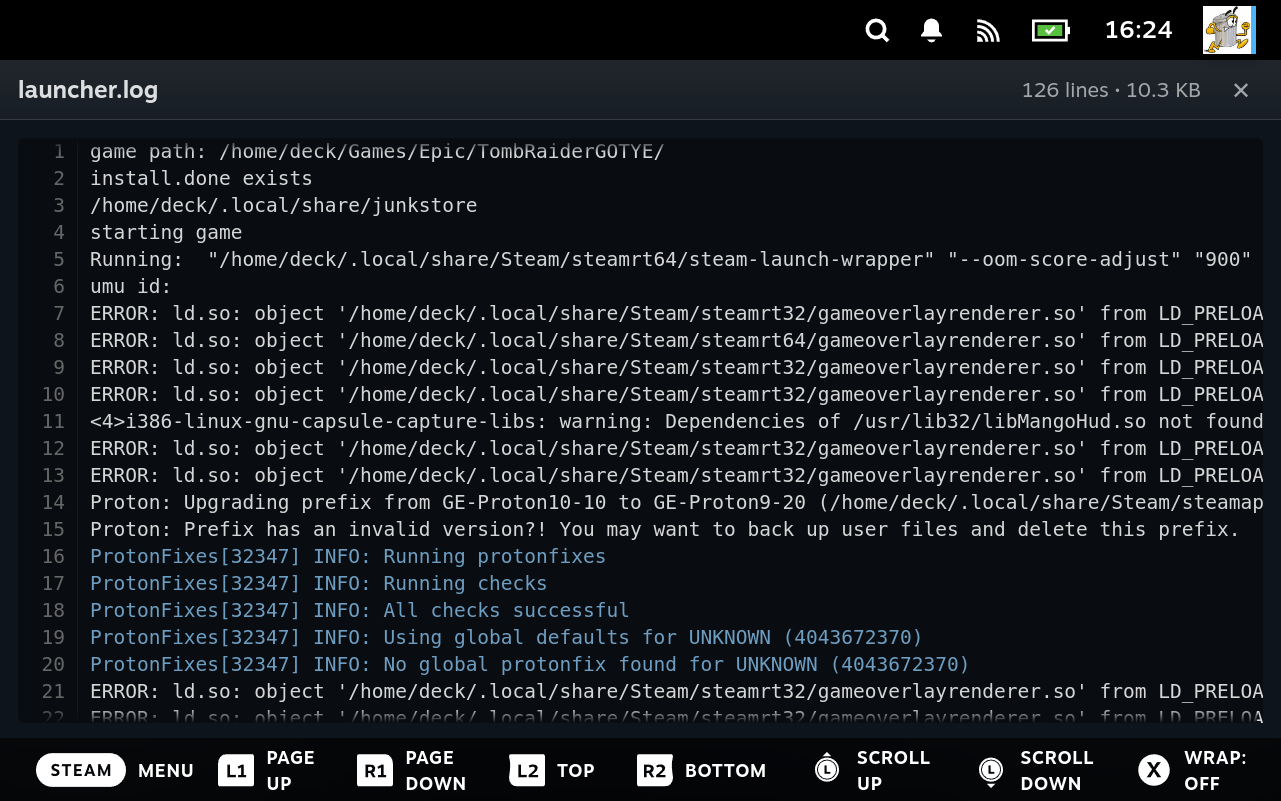This screenshot has height=801, width=1281.
Task: Close the launcher.log viewer
Action: coord(1241,90)
